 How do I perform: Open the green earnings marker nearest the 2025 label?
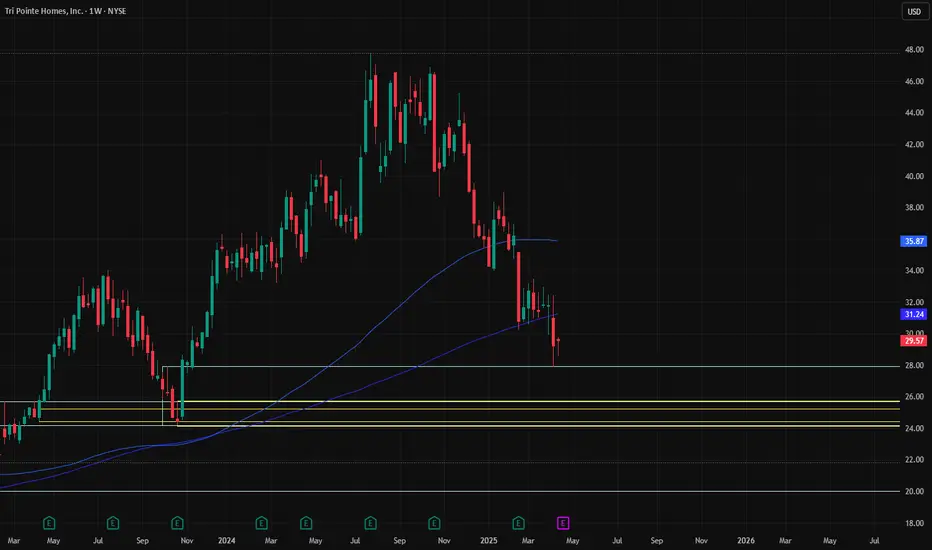518,523
